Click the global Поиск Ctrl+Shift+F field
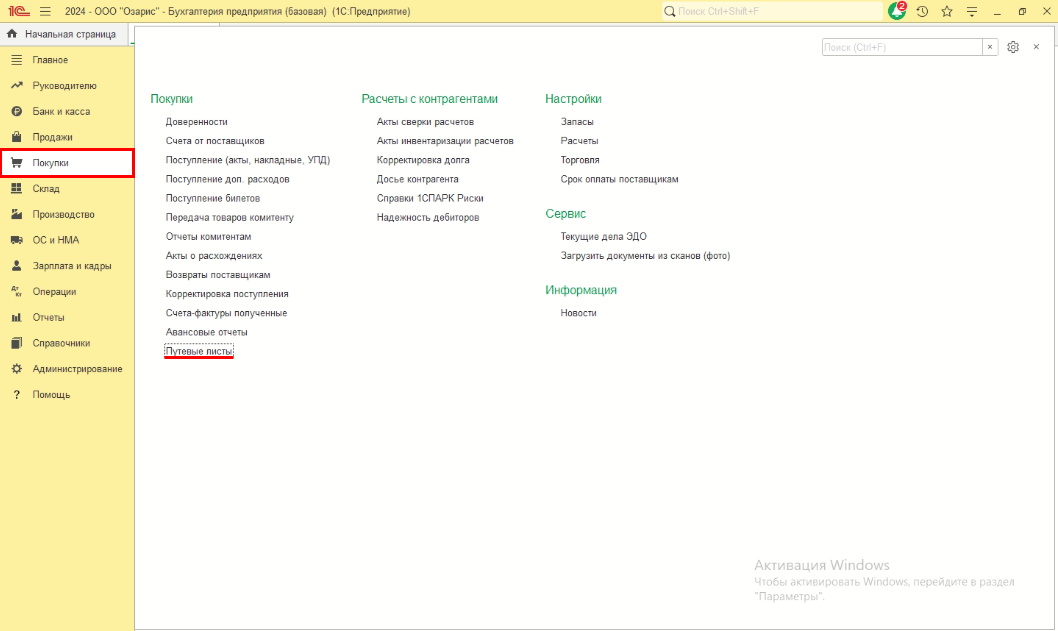 (778, 11)
